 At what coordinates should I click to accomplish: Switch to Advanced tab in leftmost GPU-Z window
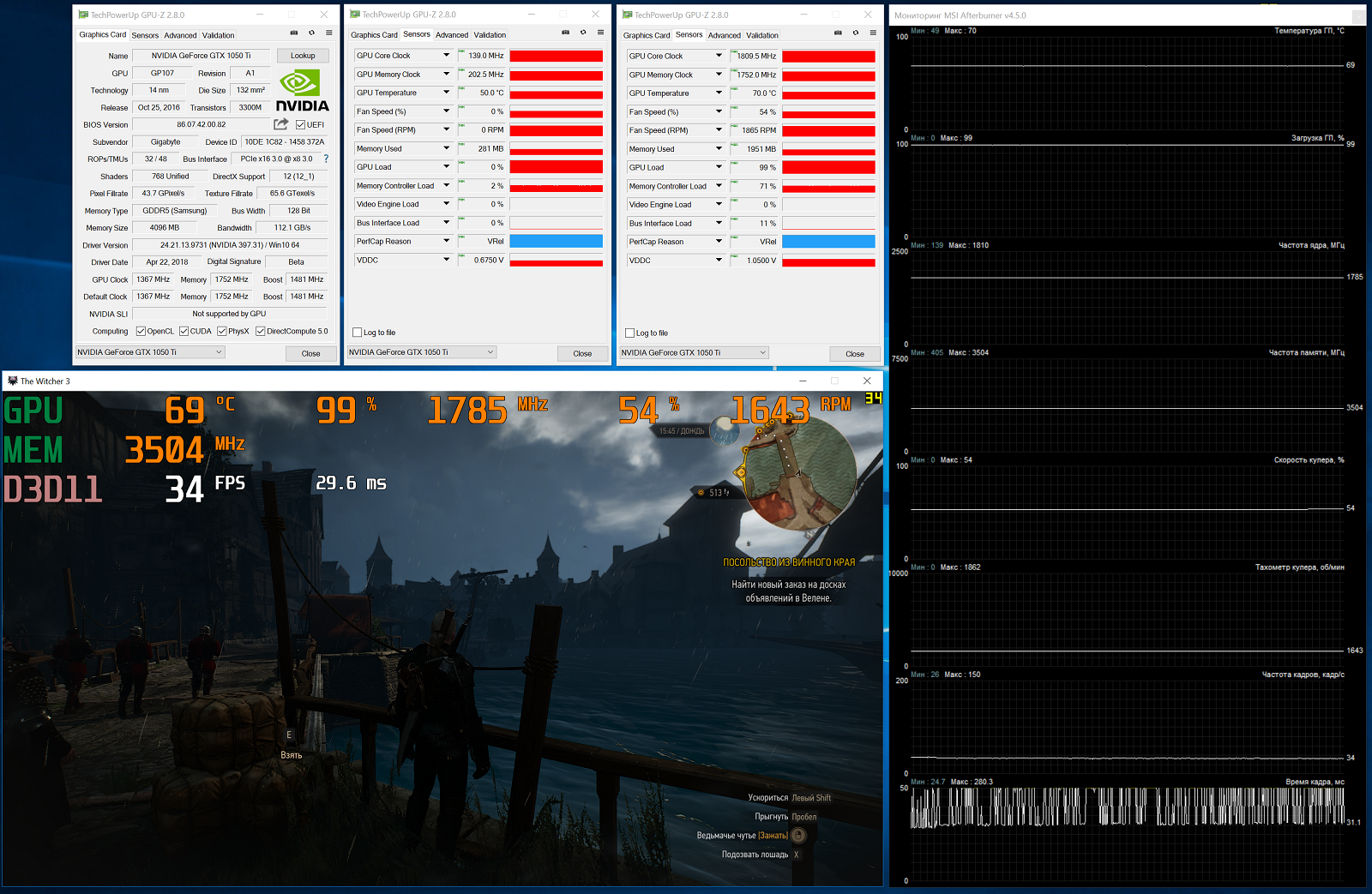point(180,35)
